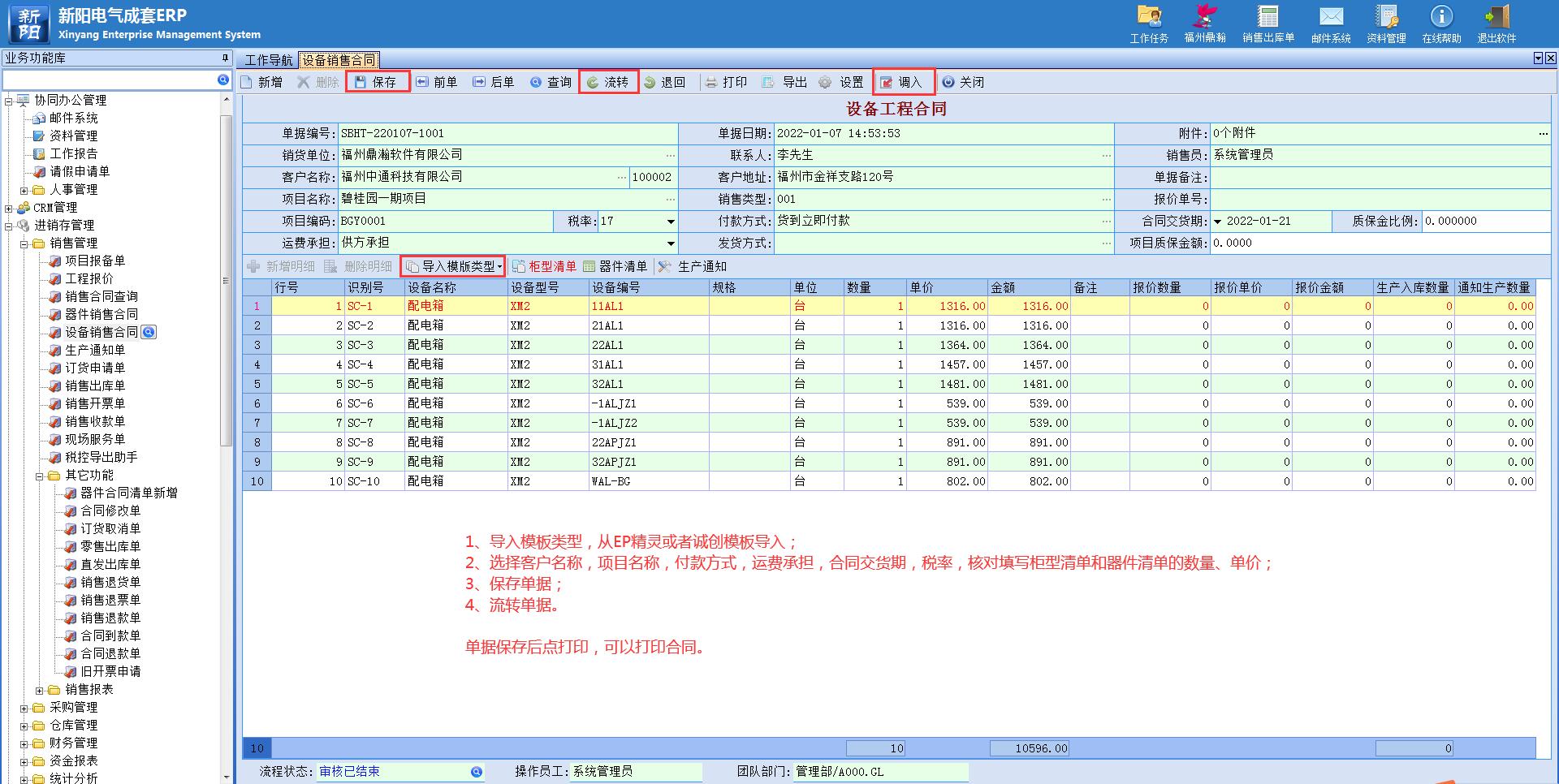Collapse the 销售管理 tree node

[24, 243]
